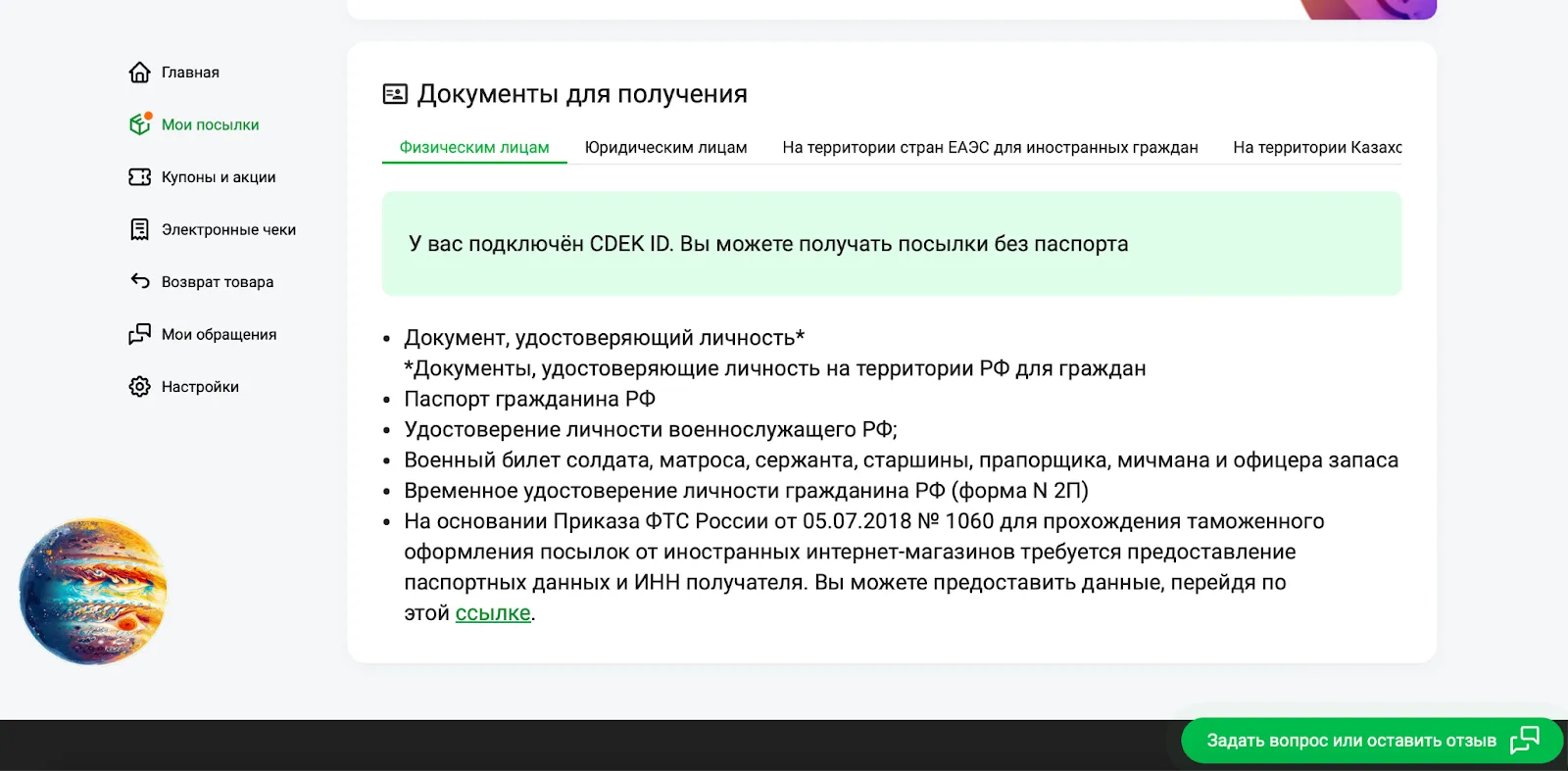Click the Jupiter planet image
Screen dimensions: 1568x771
coord(93,591)
